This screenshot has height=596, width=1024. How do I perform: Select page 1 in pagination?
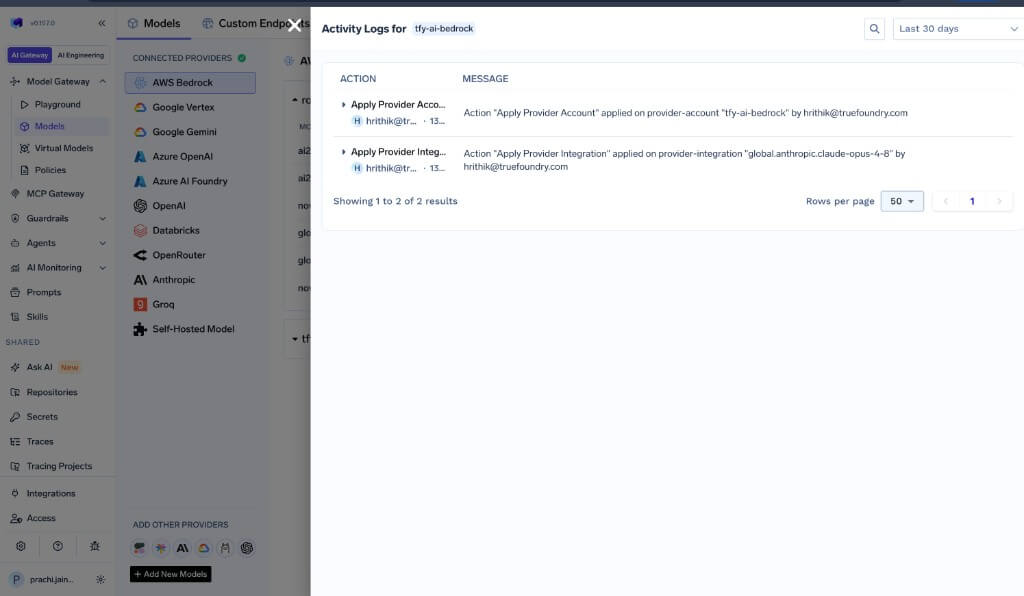(972, 201)
